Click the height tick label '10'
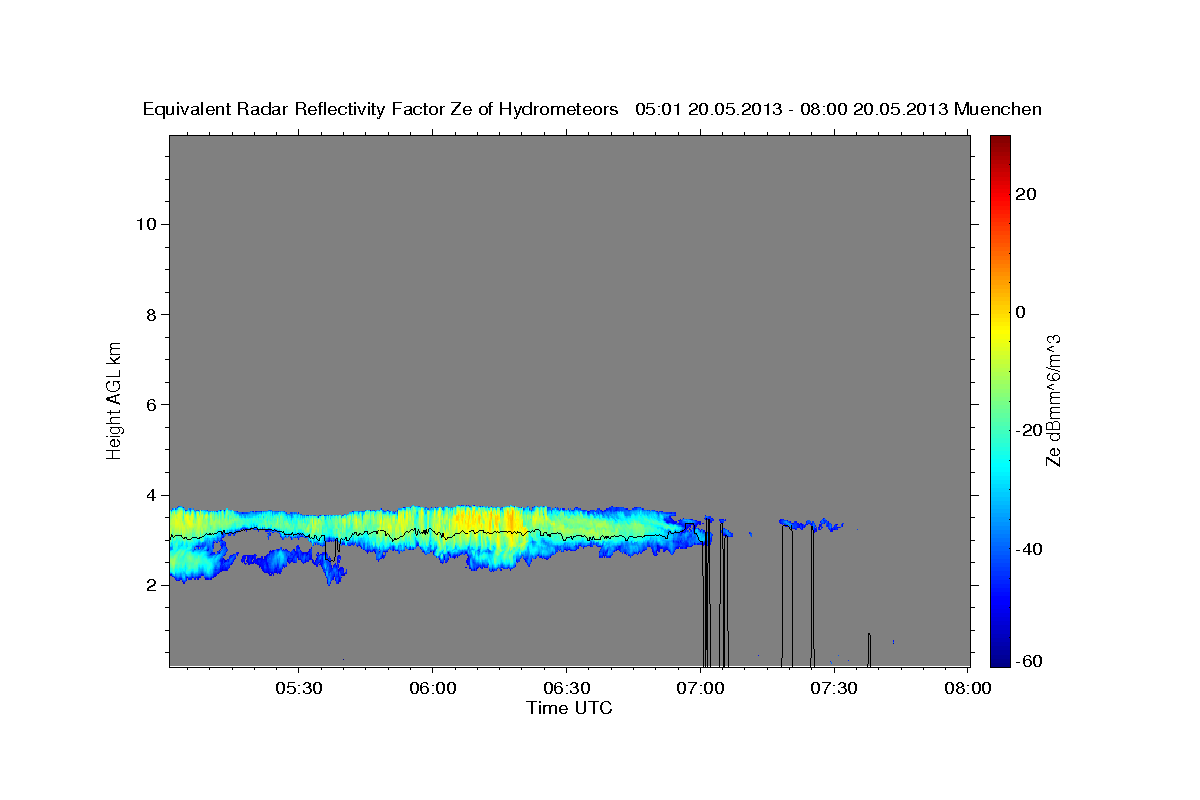This screenshot has height=800, width=1200. pyautogui.click(x=146, y=224)
